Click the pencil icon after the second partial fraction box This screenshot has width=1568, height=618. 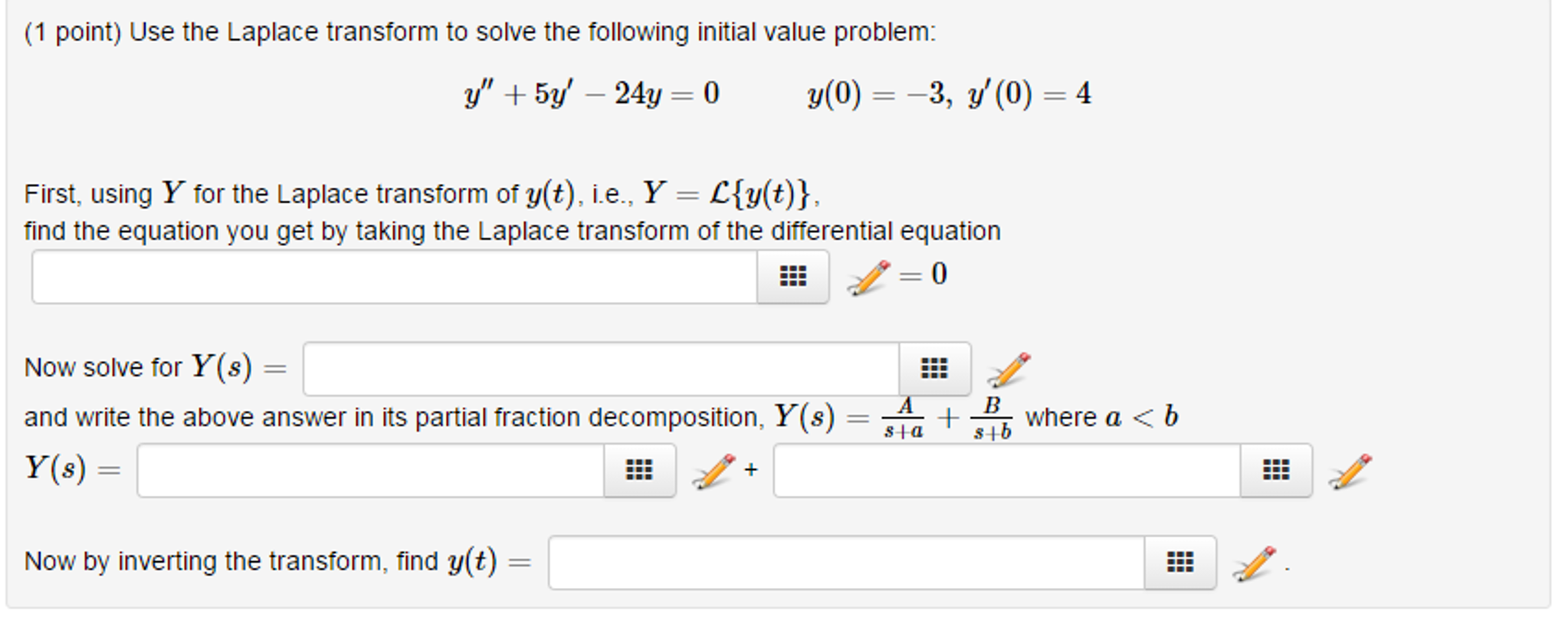(1351, 471)
